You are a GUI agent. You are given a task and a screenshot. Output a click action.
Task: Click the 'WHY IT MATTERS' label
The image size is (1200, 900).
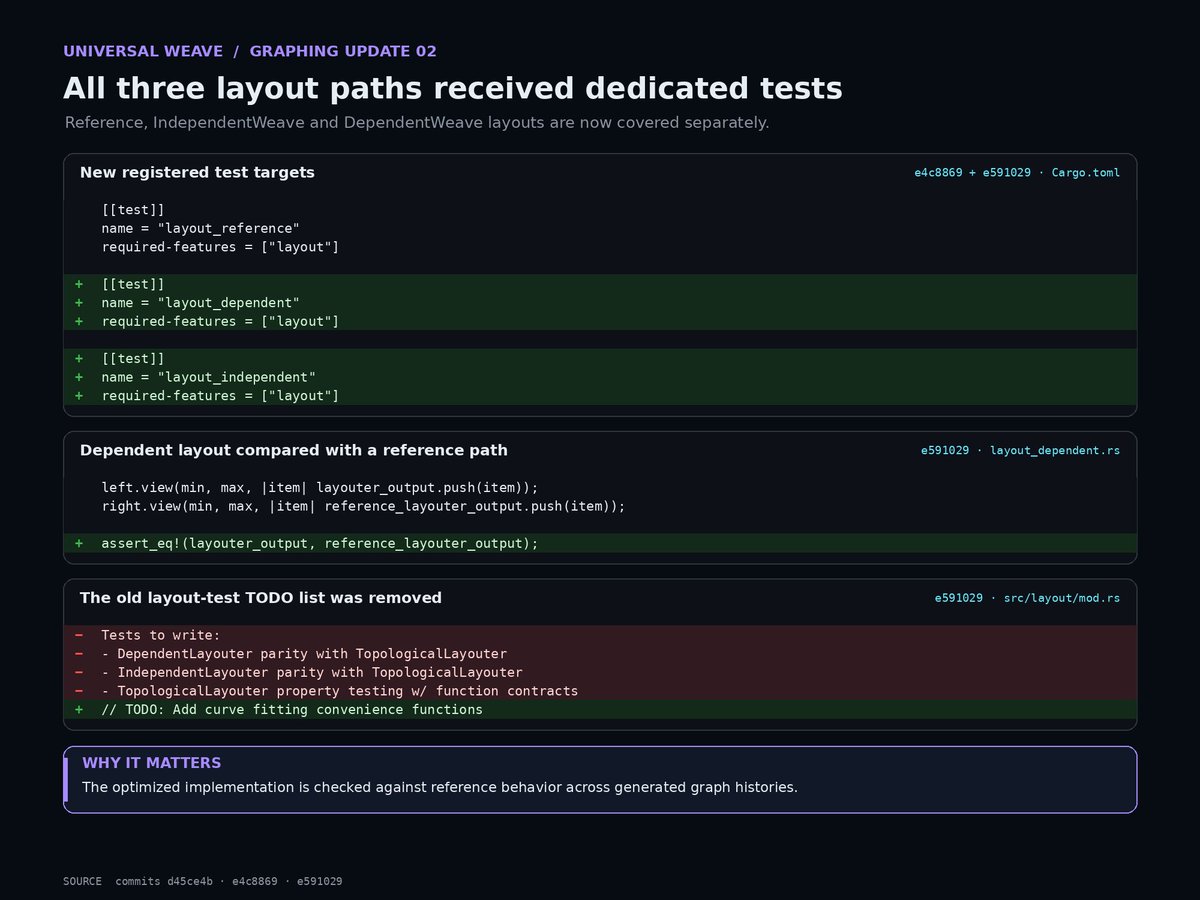pos(152,763)
